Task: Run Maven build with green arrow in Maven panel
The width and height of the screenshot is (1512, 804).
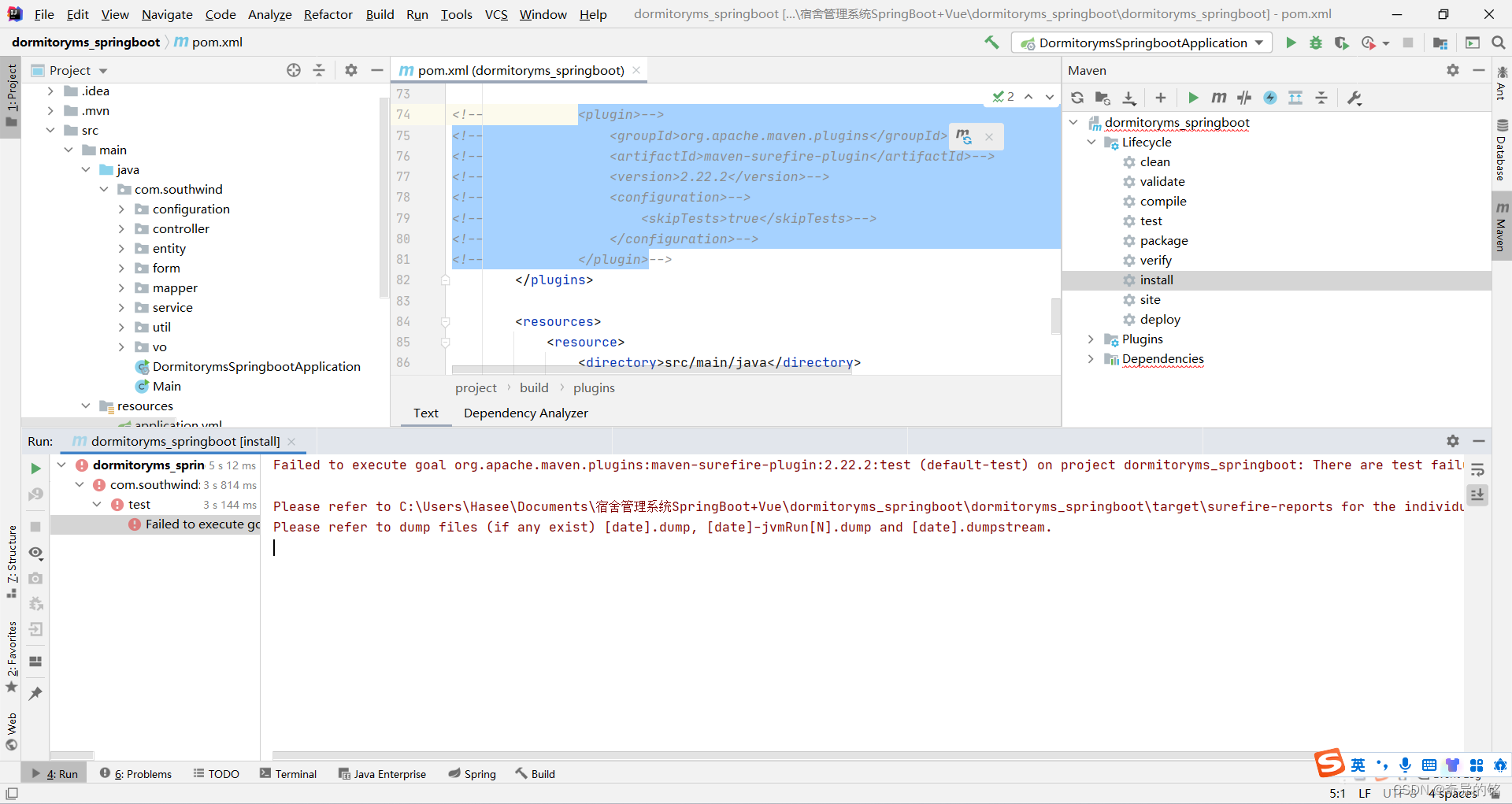Action: point(1192,98)
